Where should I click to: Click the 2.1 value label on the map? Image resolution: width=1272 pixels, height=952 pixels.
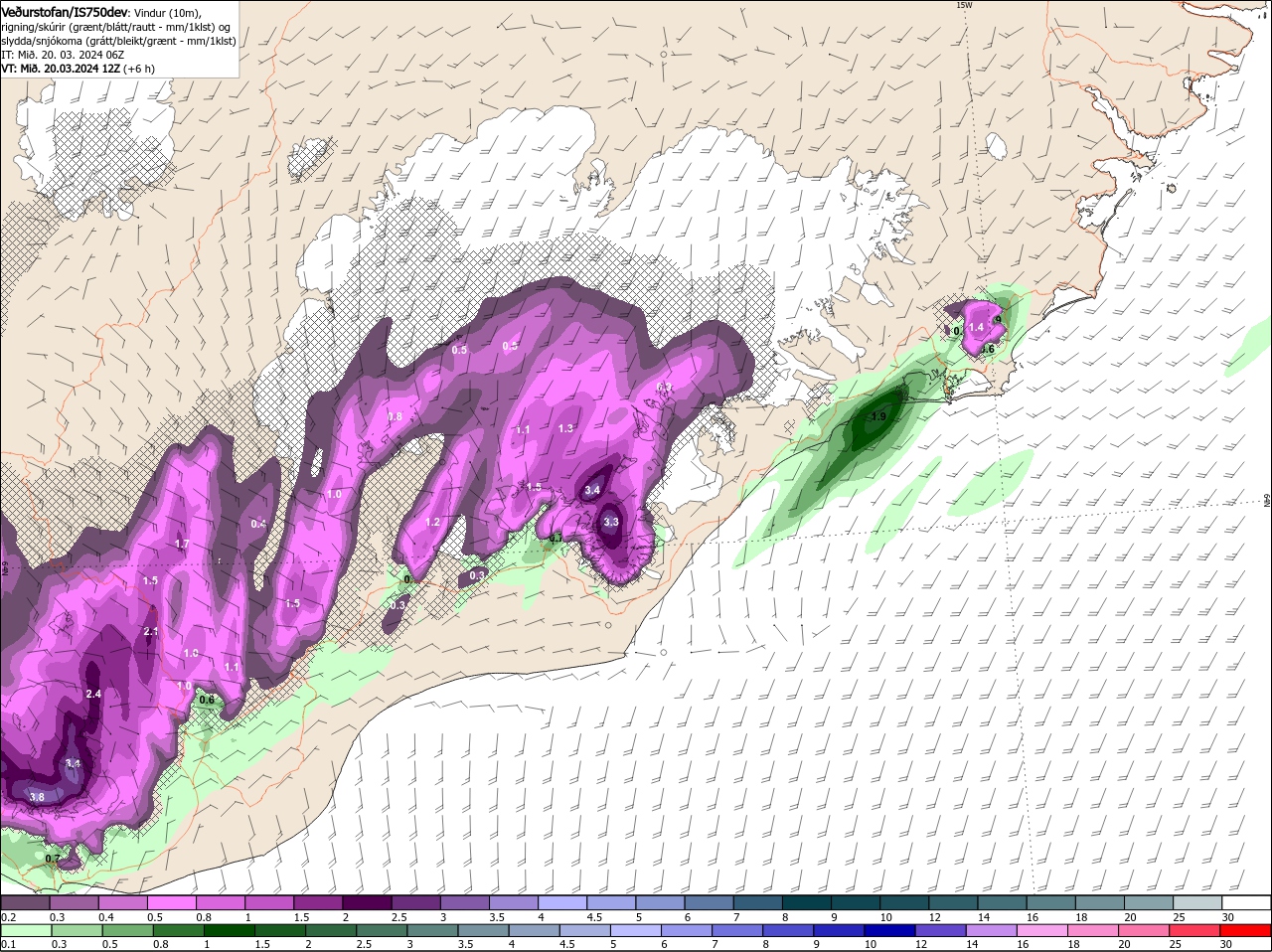point(151,631)
